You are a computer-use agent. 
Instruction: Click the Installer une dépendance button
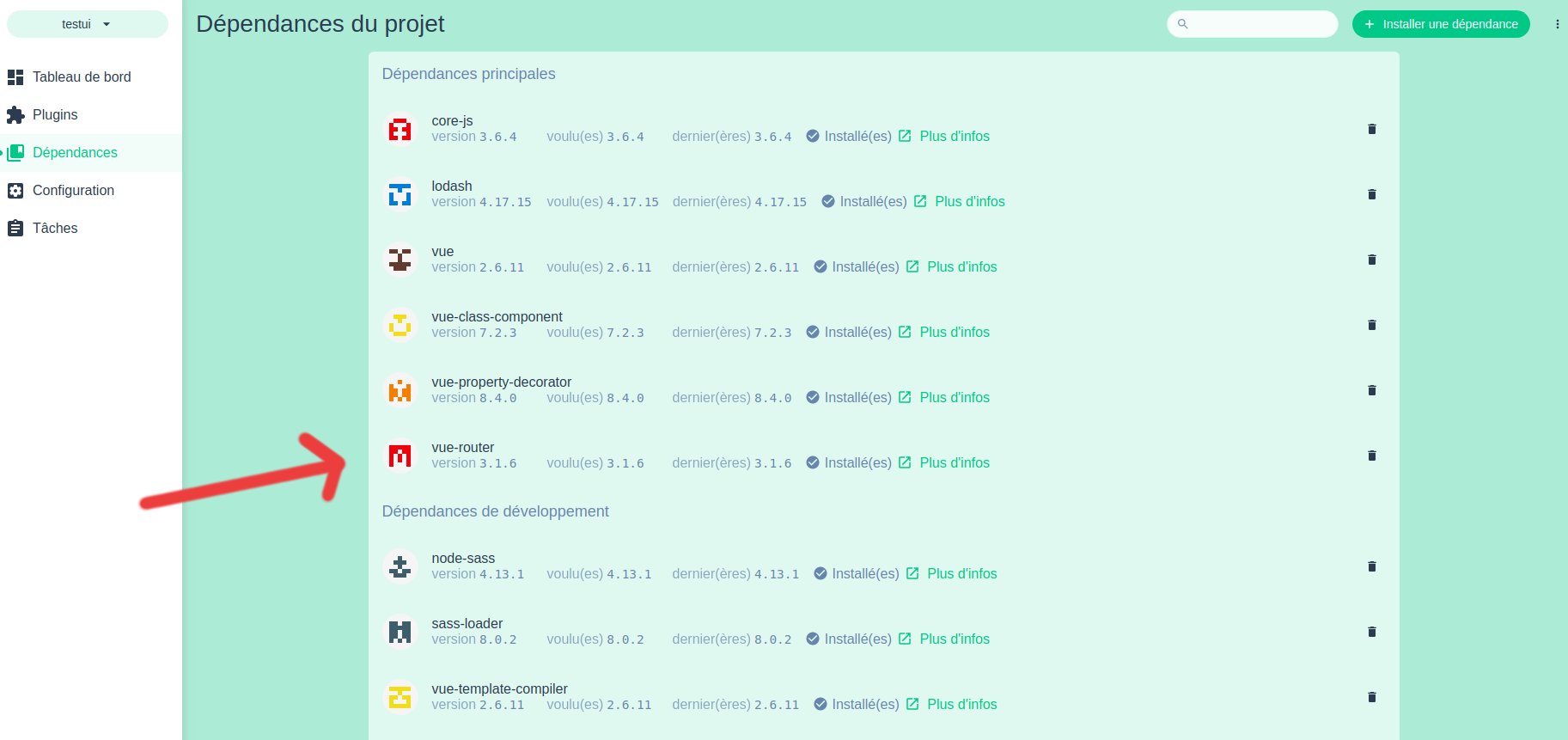coord(1440,24)
